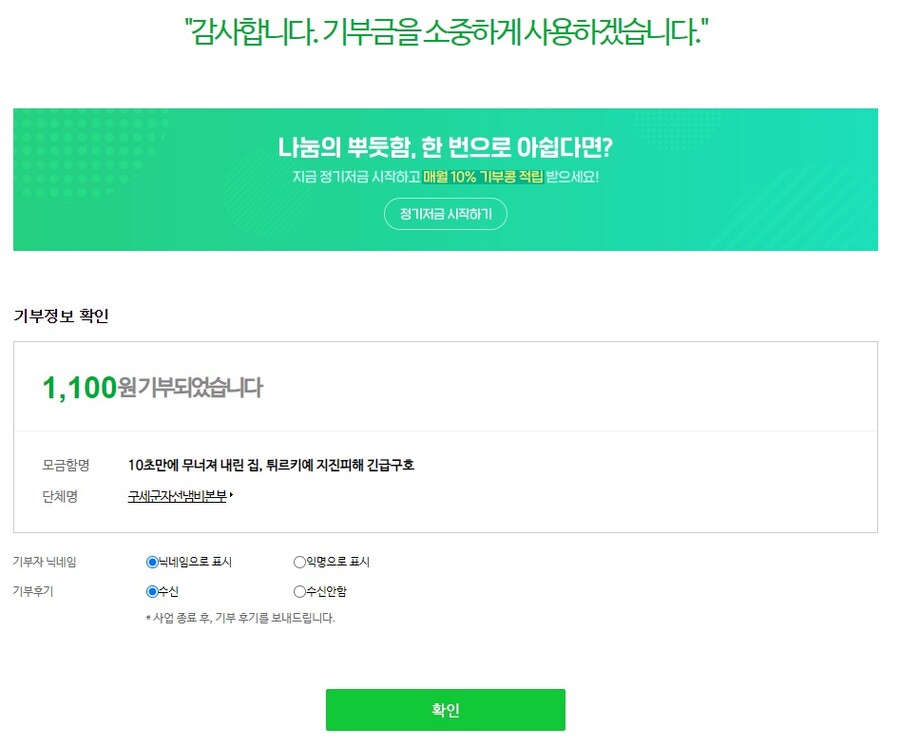The height and width of the screenshot is (747, 900).
Task: Choose 익명으로 표시 for donor nickname
Action: click(300, 562)
